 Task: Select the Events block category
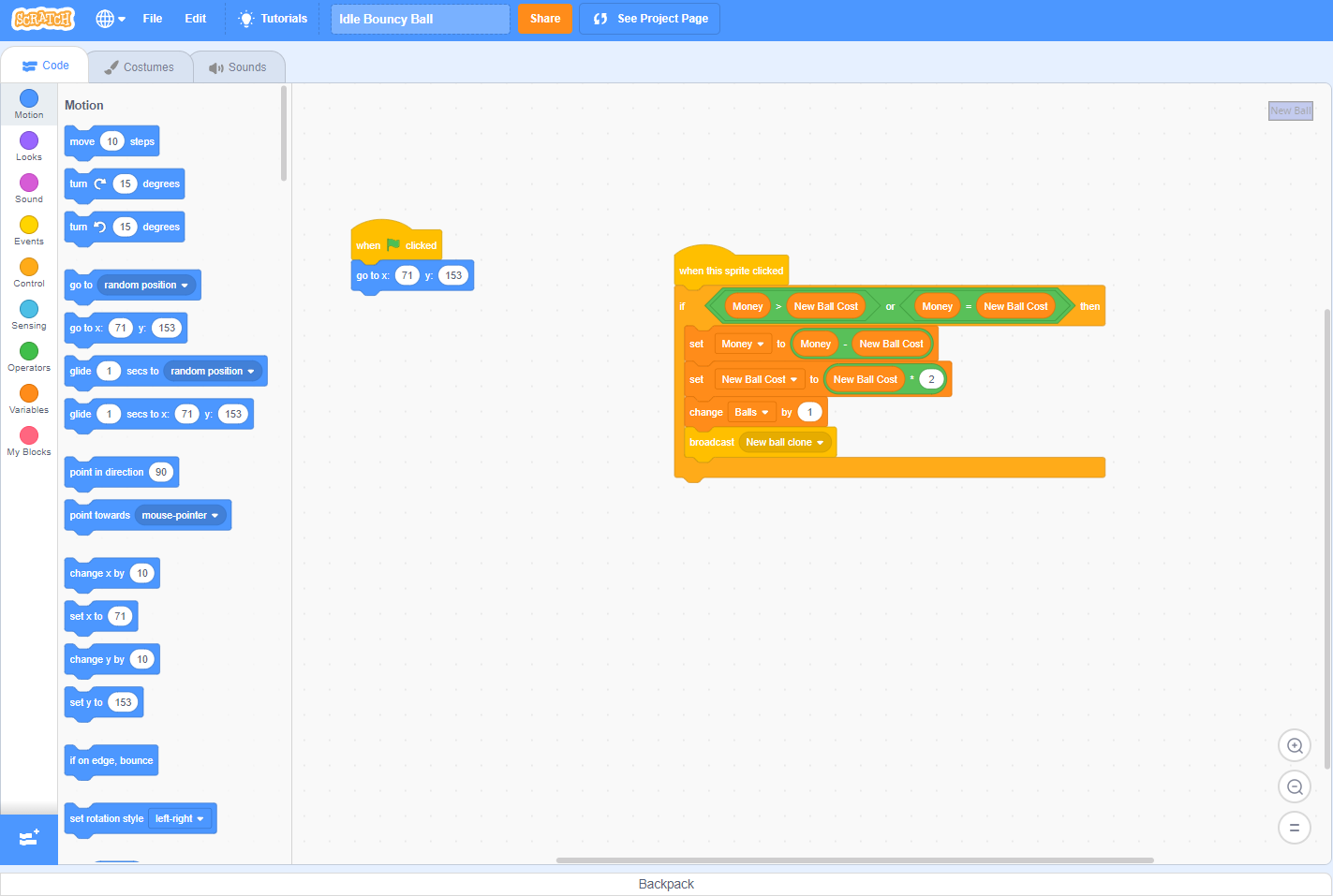[28, 230]
